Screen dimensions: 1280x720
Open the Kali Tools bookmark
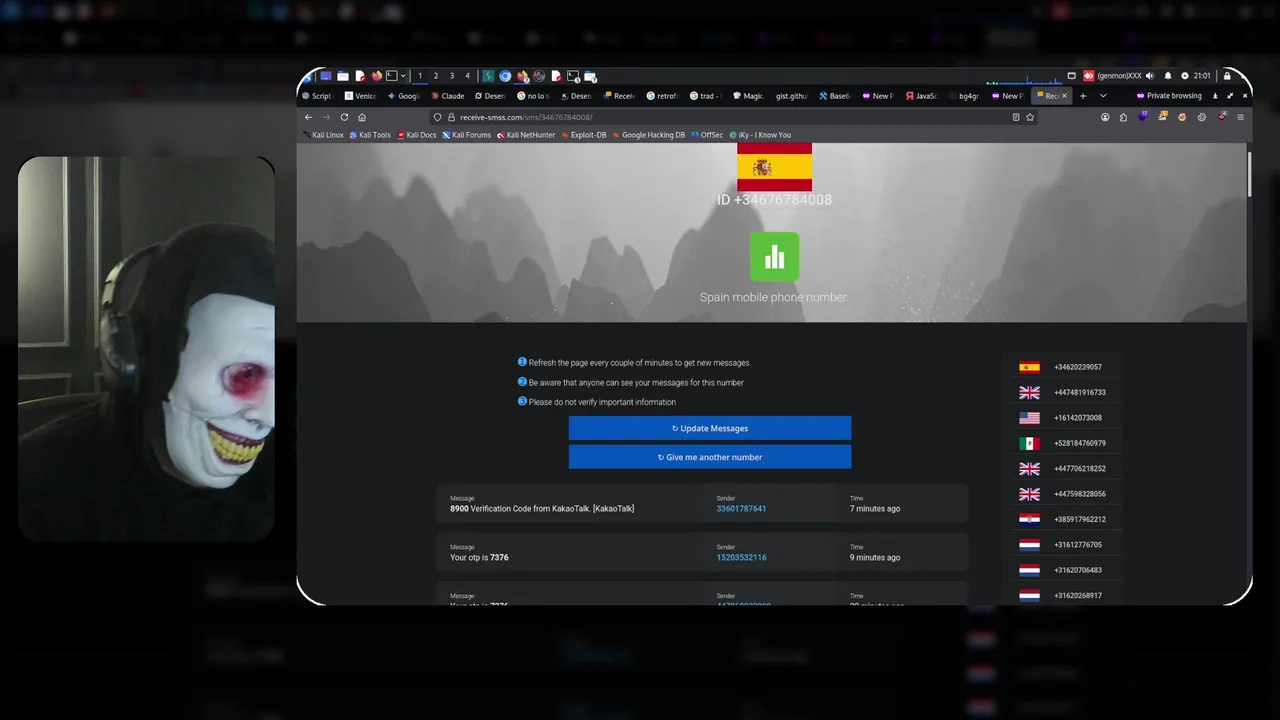tap(370, 135)
